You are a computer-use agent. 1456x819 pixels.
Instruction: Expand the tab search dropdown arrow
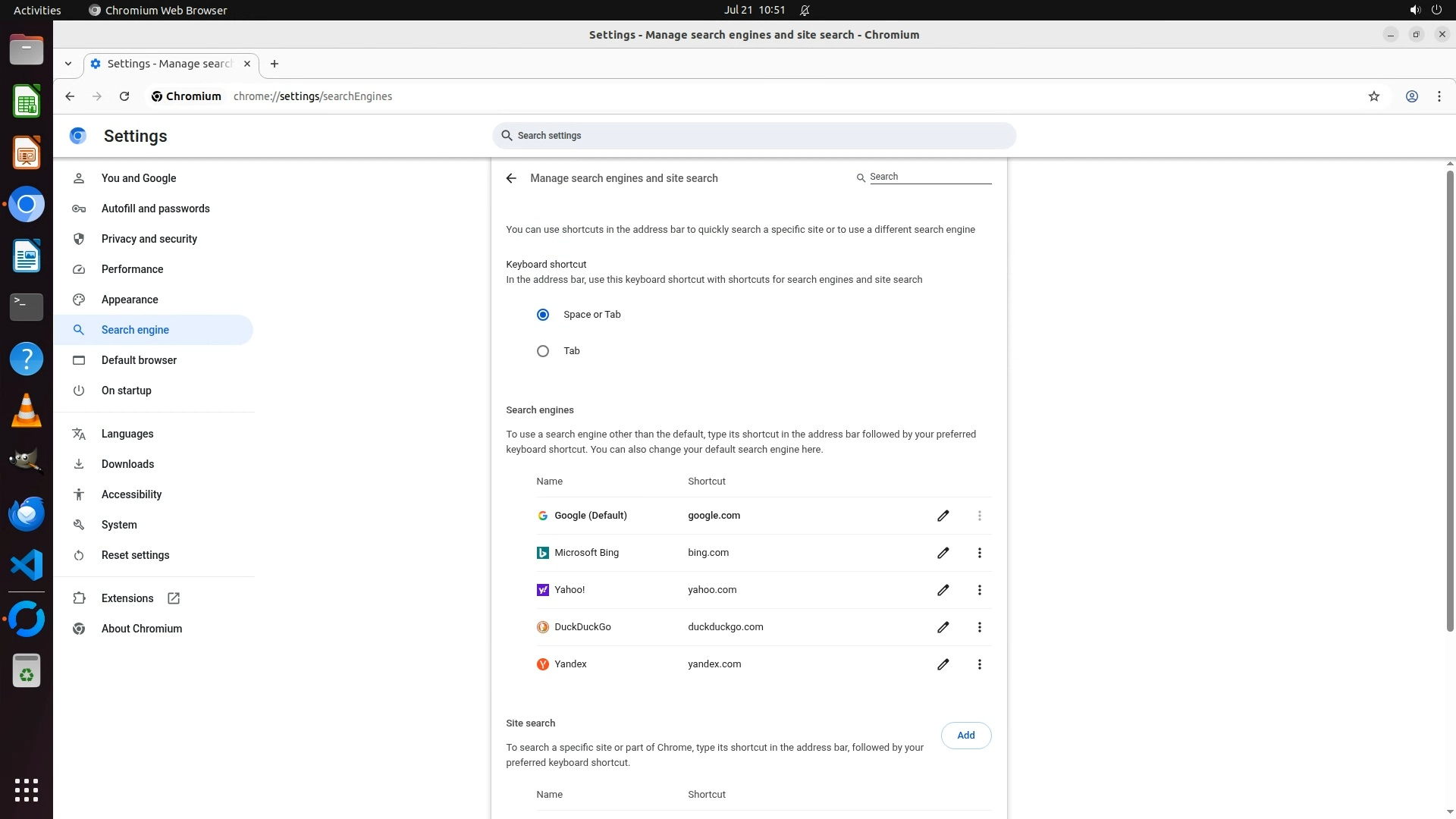(68, 64)
